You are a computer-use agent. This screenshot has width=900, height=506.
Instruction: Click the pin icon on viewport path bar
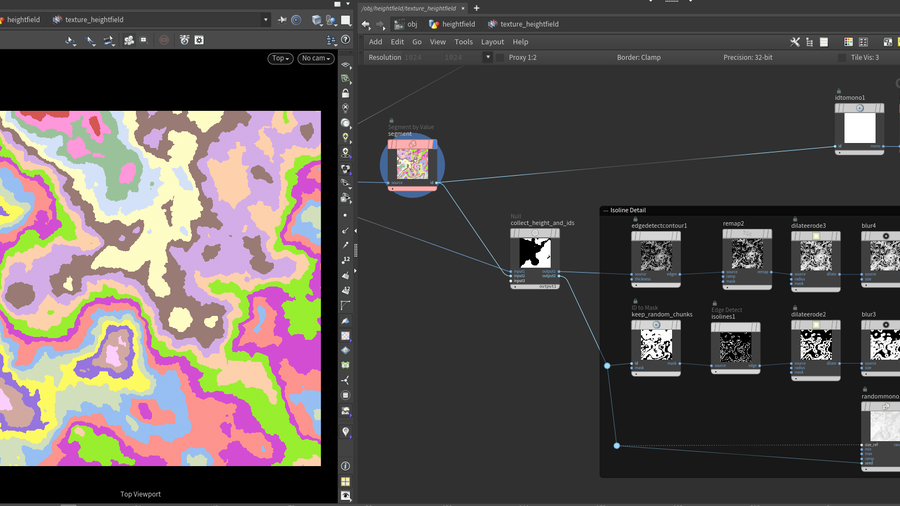[283, 19]
